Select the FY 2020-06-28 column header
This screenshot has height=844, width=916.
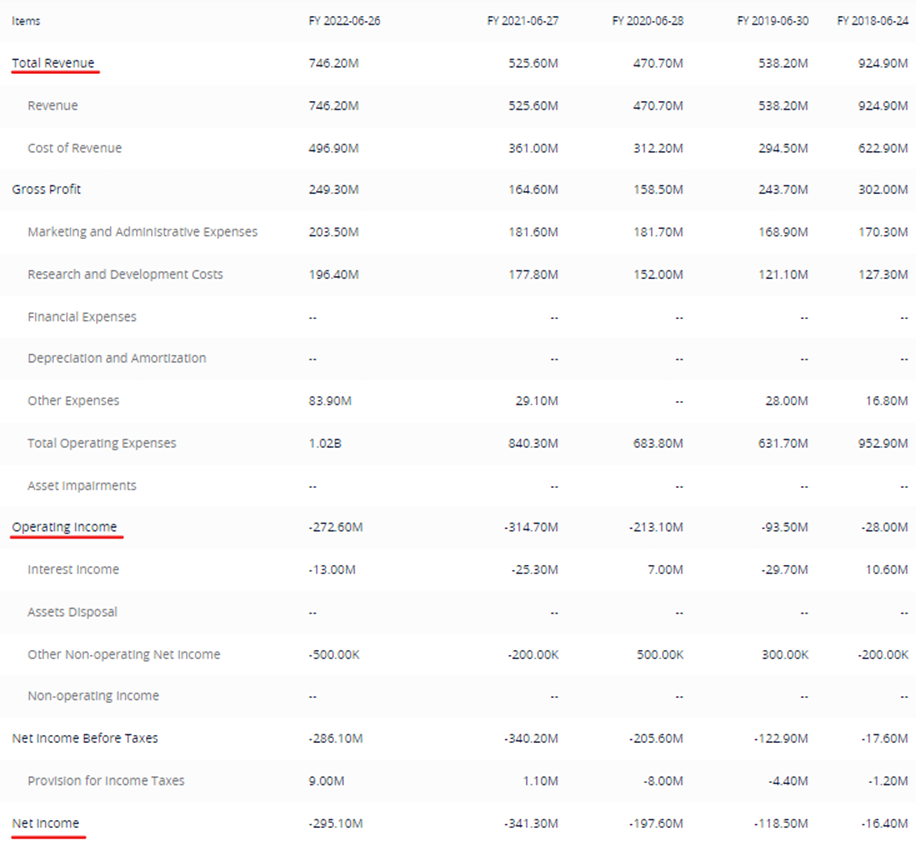[648, 21]
